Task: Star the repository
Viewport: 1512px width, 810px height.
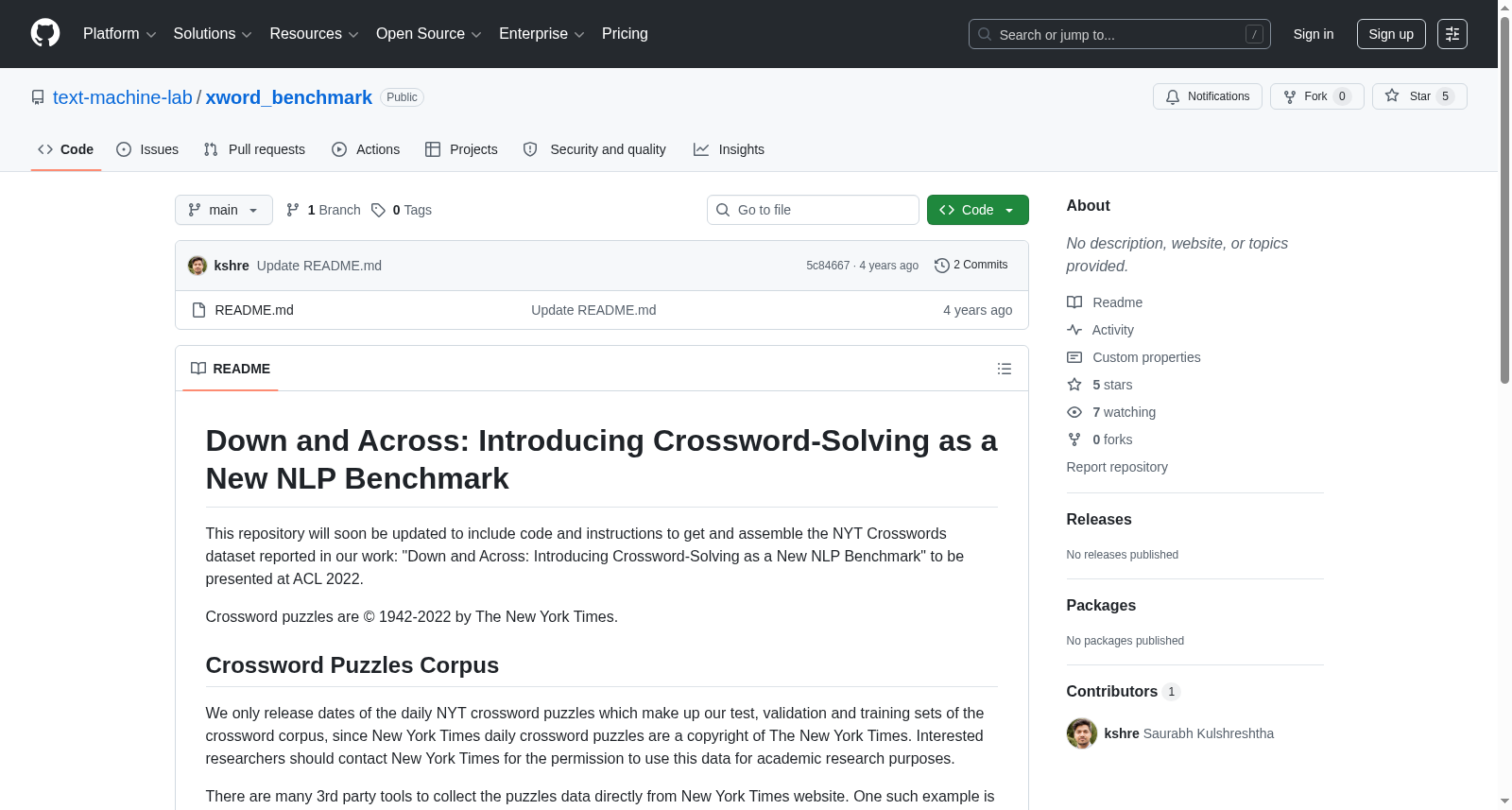Action: point(1418,96)
